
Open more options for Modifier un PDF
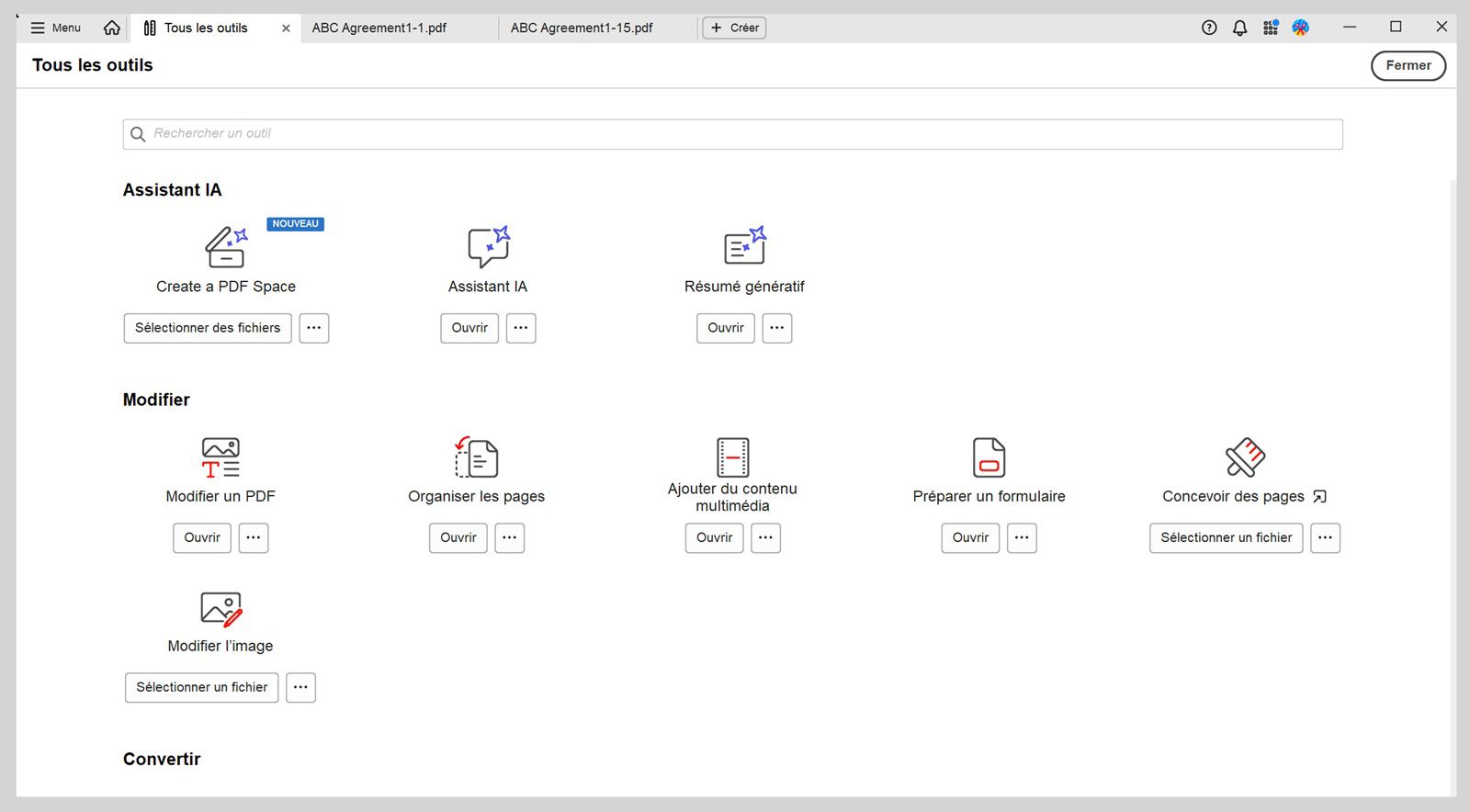254,537
